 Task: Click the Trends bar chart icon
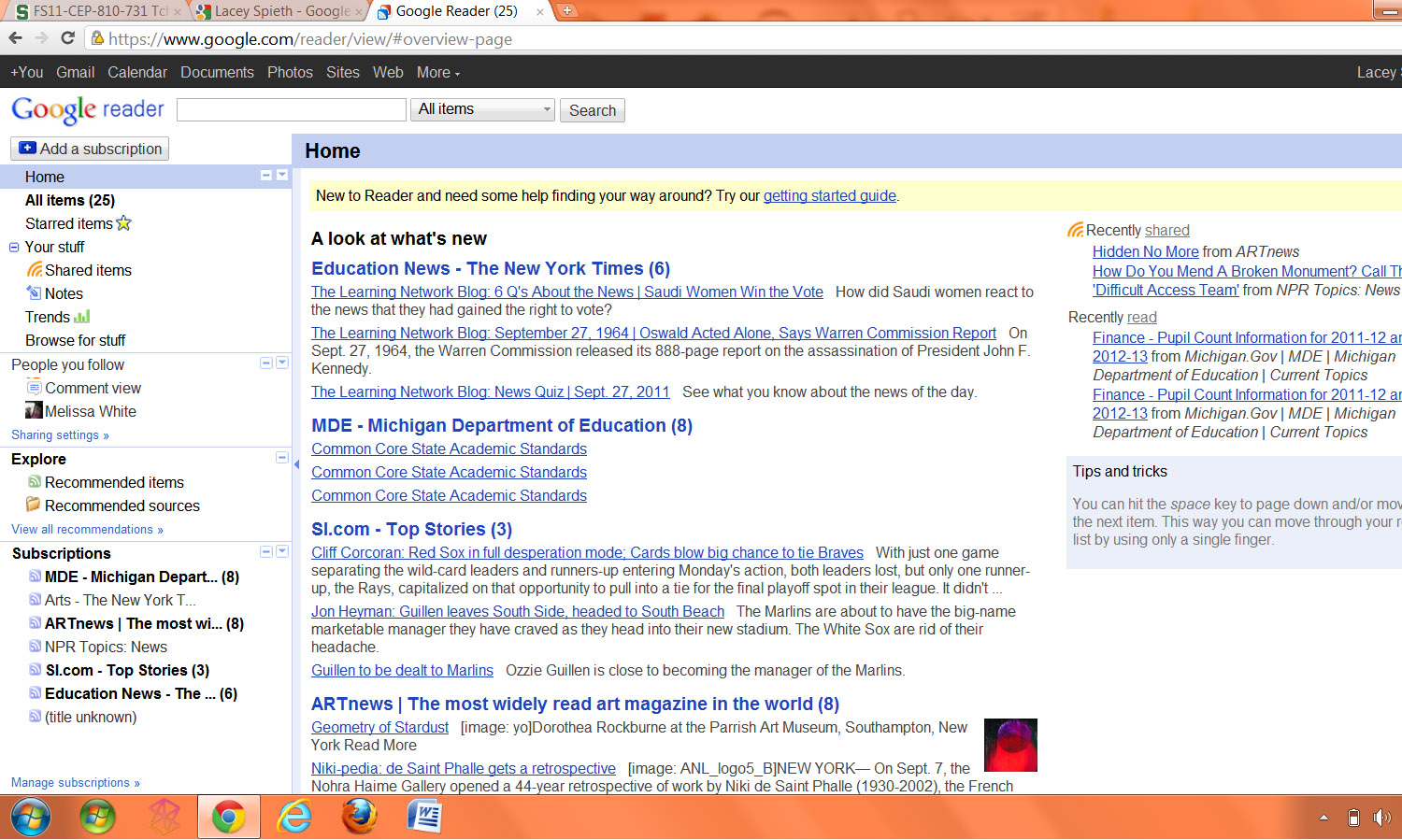pyautogui.click(x=82, y=317)
